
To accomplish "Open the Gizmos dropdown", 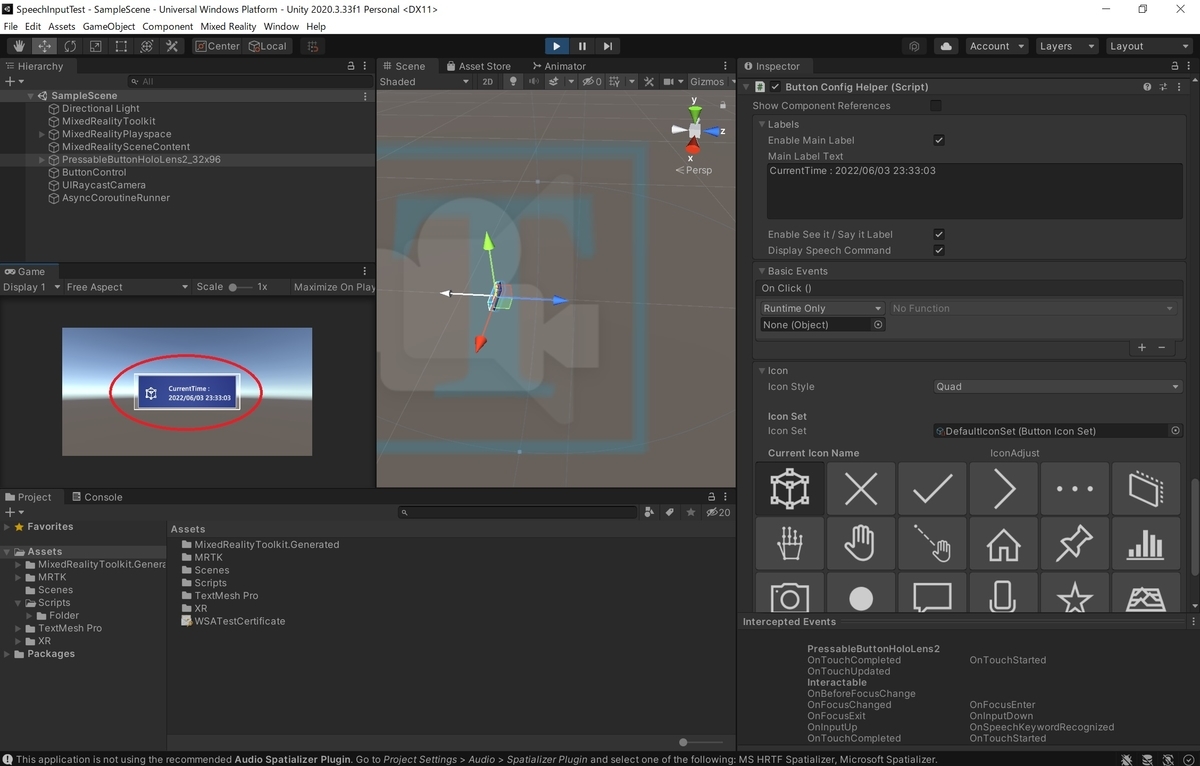I will pyautogui.click(x=711, y=82).
